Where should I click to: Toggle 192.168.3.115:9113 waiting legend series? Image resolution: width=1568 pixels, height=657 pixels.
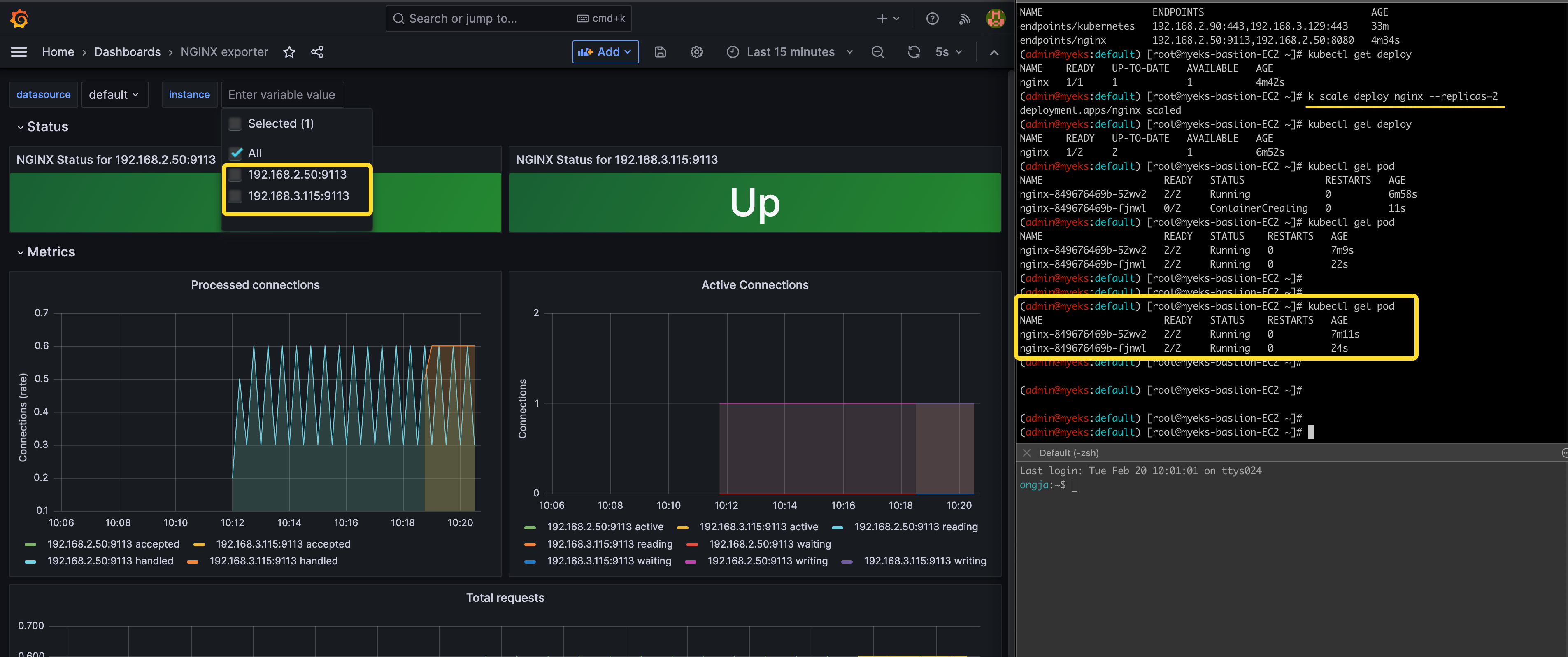point(609,561)
